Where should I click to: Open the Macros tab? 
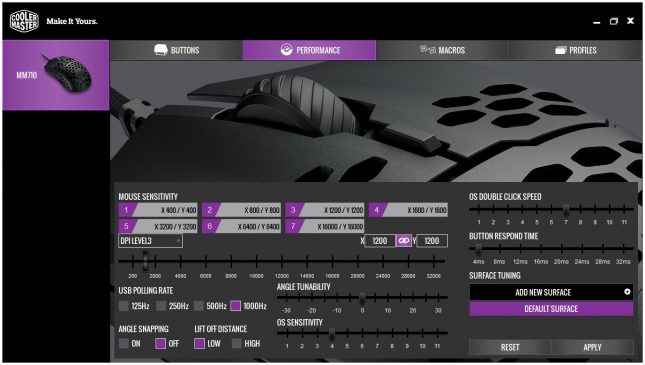pos(442,50)
